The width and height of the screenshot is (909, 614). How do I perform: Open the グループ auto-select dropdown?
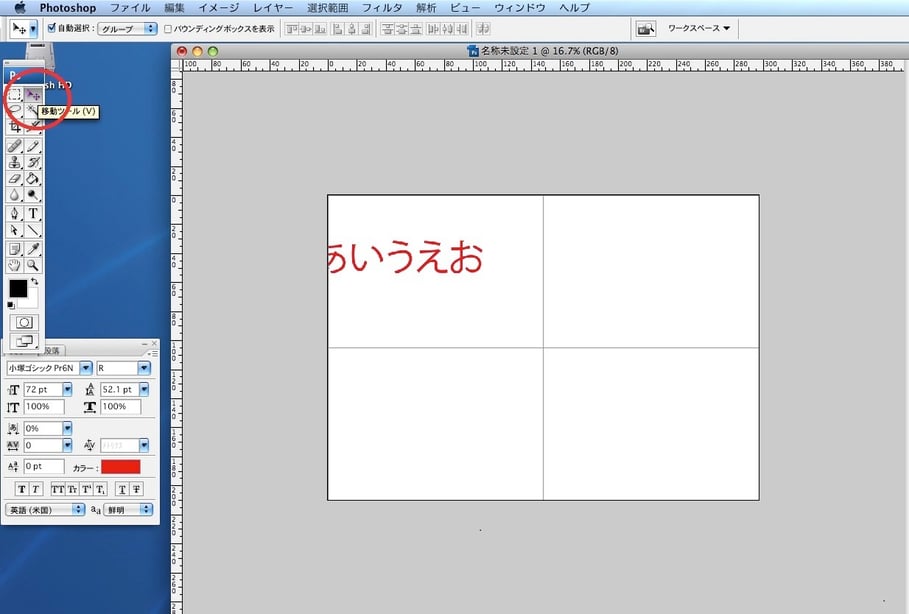pyautogui.click(x=127, y=29)
